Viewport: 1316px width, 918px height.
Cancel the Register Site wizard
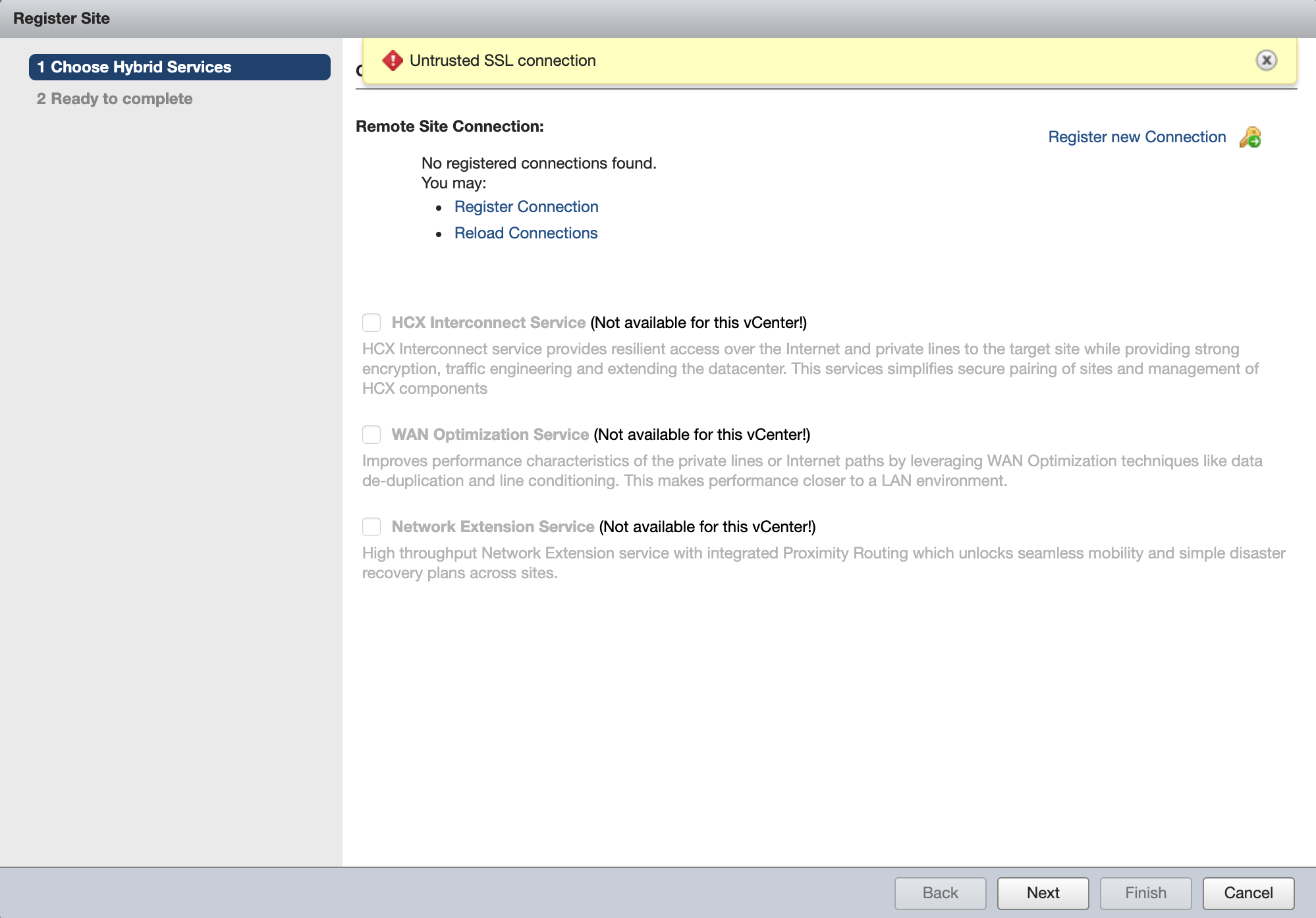coord(1248,893)
